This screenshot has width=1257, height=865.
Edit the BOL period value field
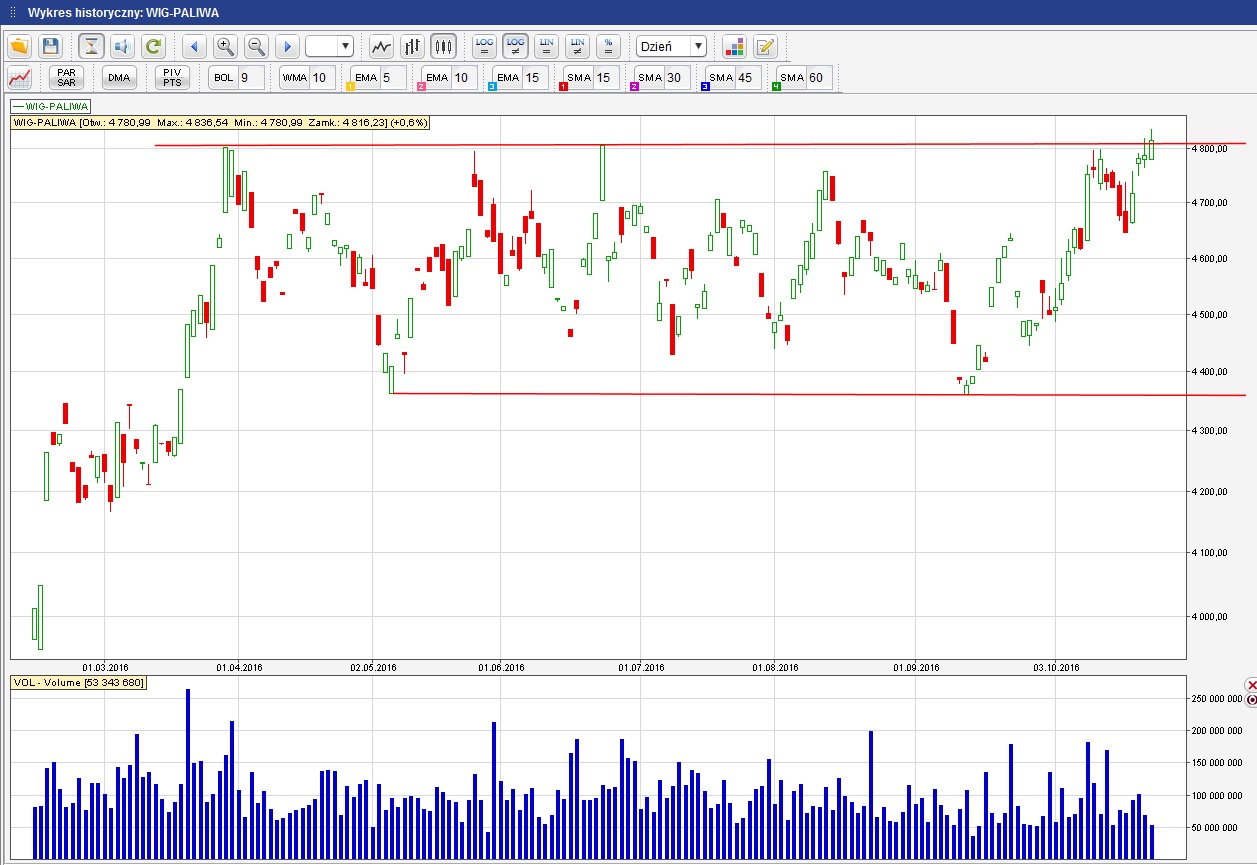(x=250, y=77)
